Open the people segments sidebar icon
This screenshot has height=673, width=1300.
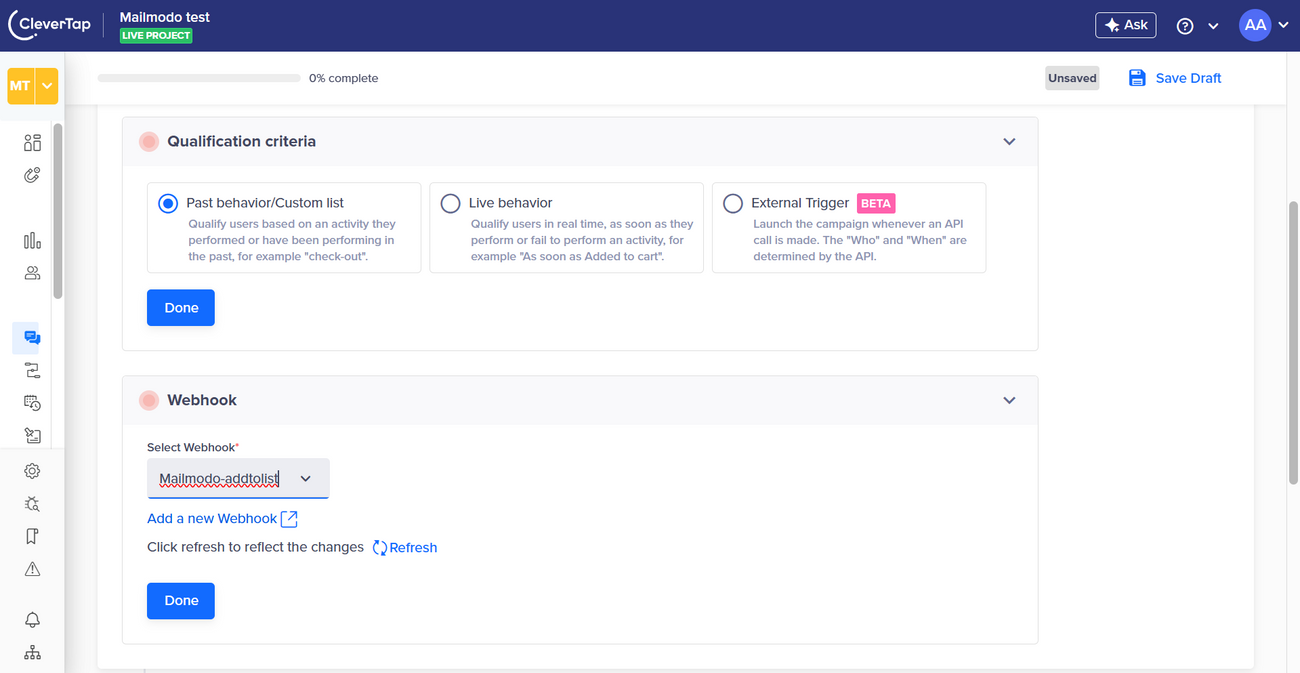pyautogui.click(x=32, y=273)
